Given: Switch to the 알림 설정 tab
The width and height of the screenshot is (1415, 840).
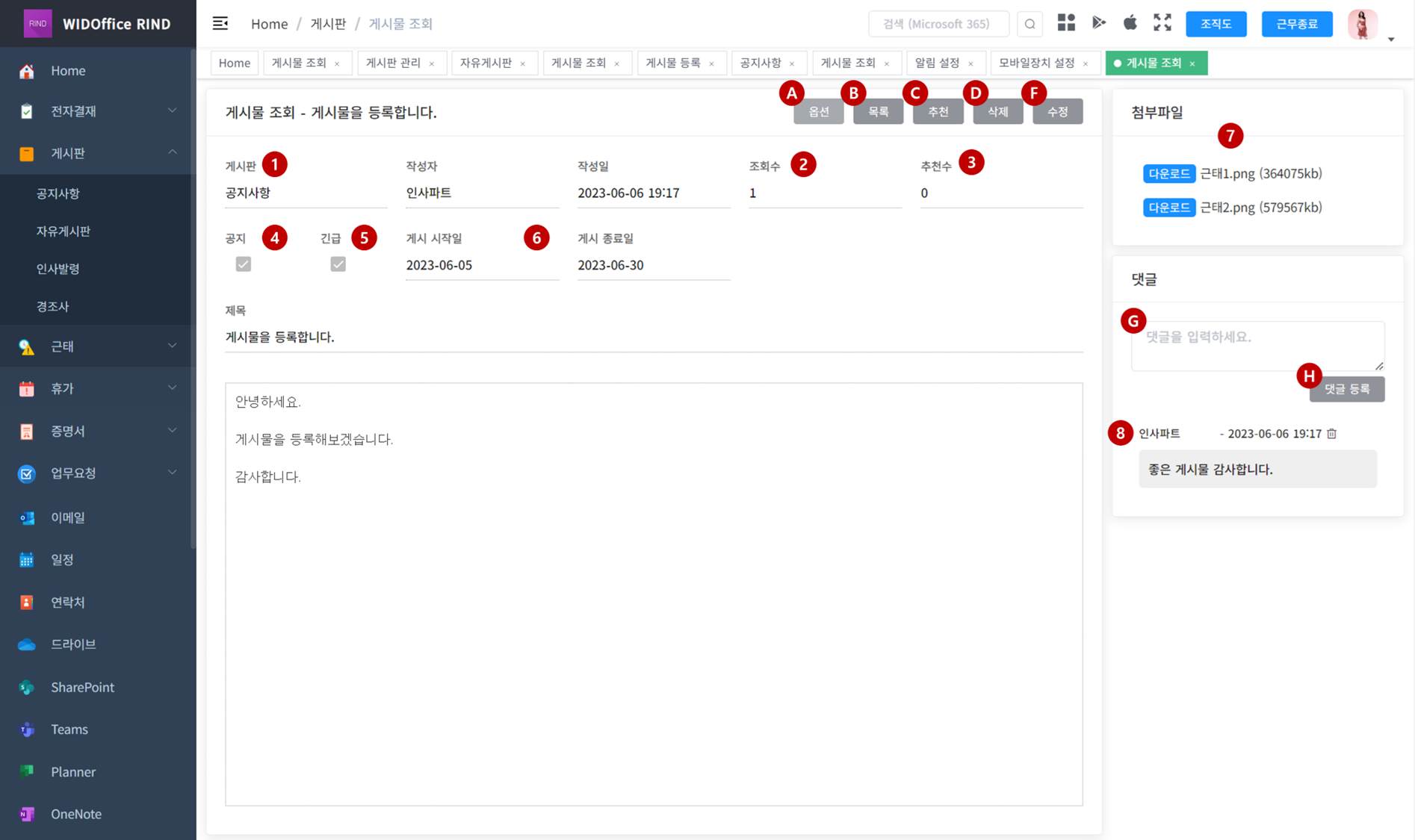Looking at the screenshot, I should (x=937, y=63).
